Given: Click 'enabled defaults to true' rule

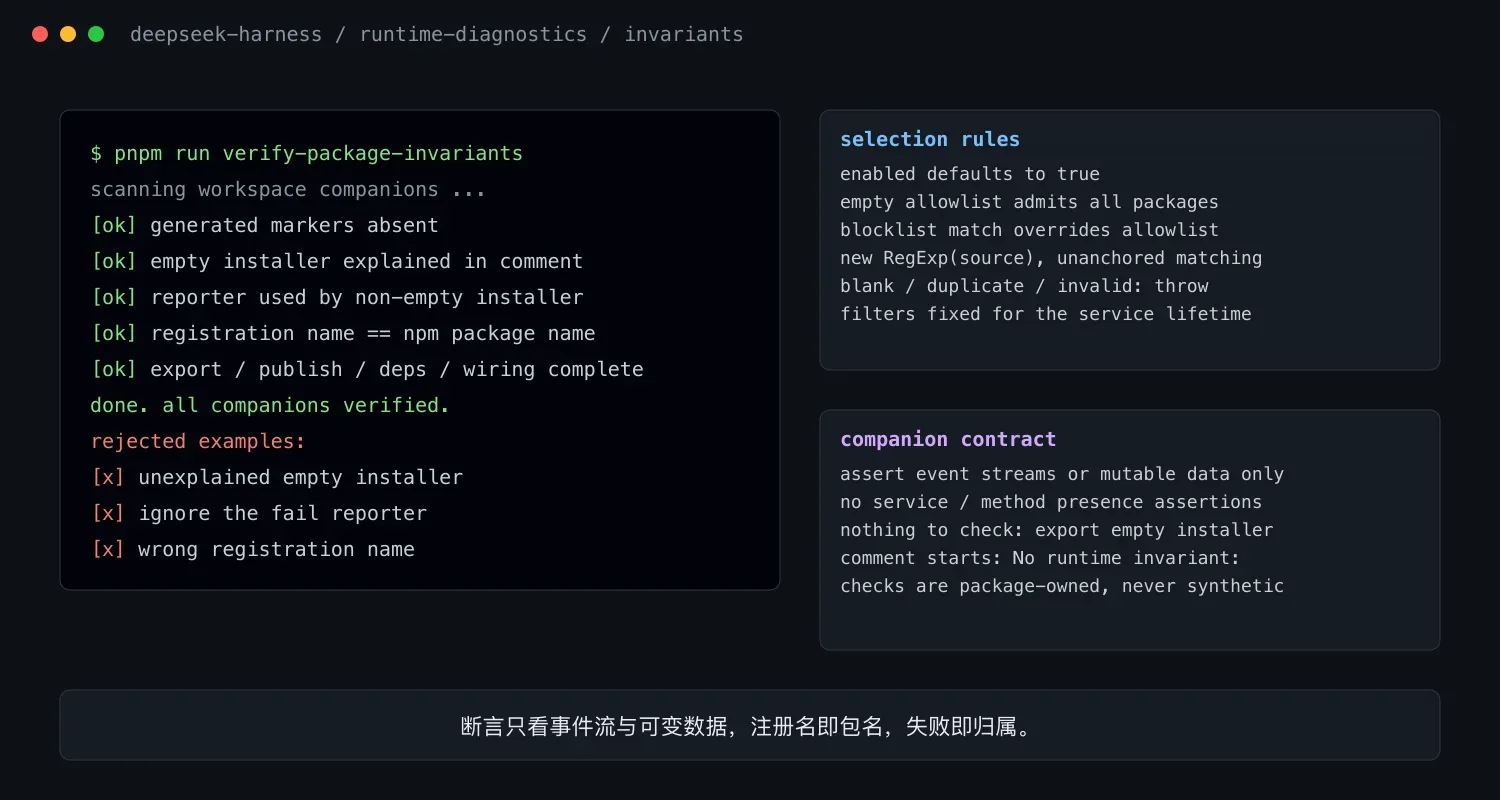Looking at the screenshot, I should 970,174.
